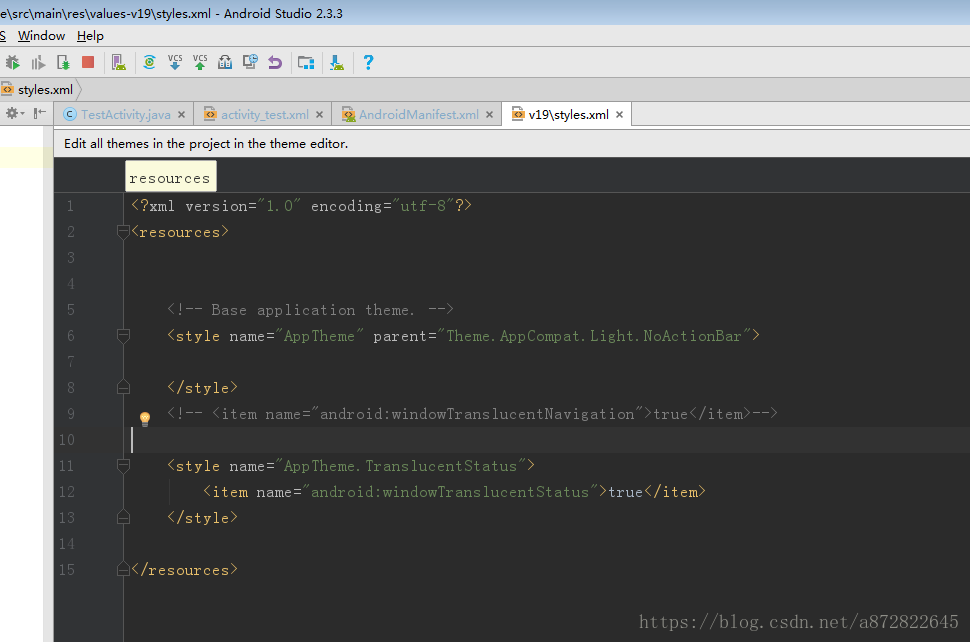Screen dimensions: 970x642
Task: Collapse TranslucentStatus style fold on line 11
Action: (x=123, y=466)
